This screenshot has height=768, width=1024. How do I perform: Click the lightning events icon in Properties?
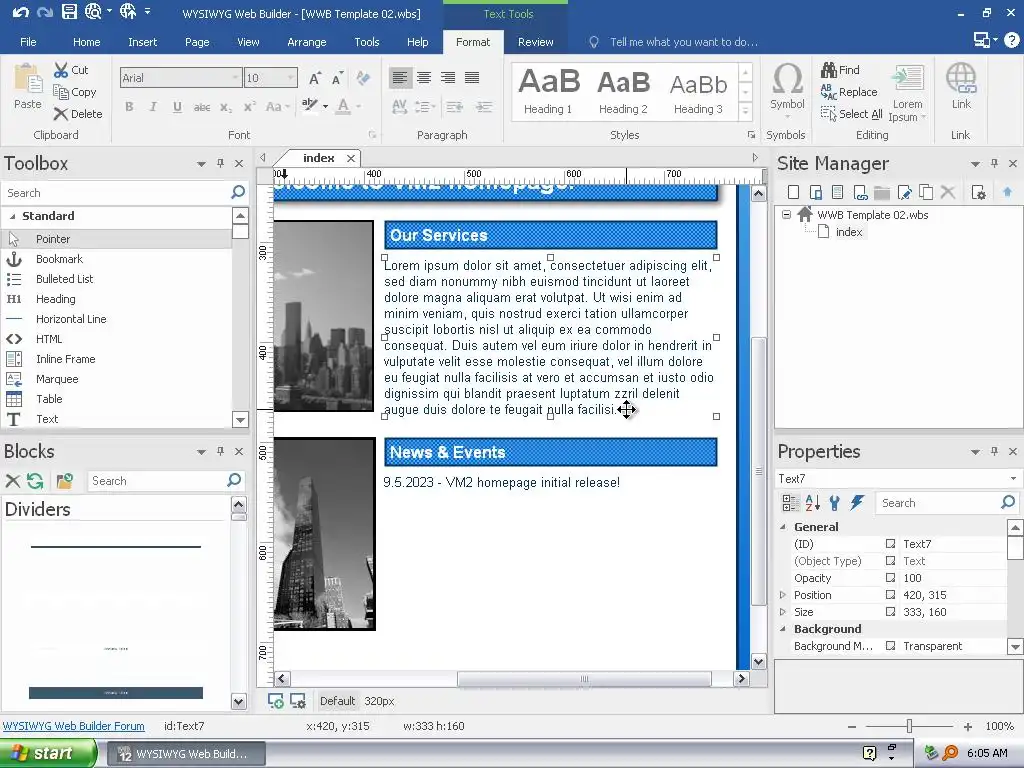[x=857, y=502]
